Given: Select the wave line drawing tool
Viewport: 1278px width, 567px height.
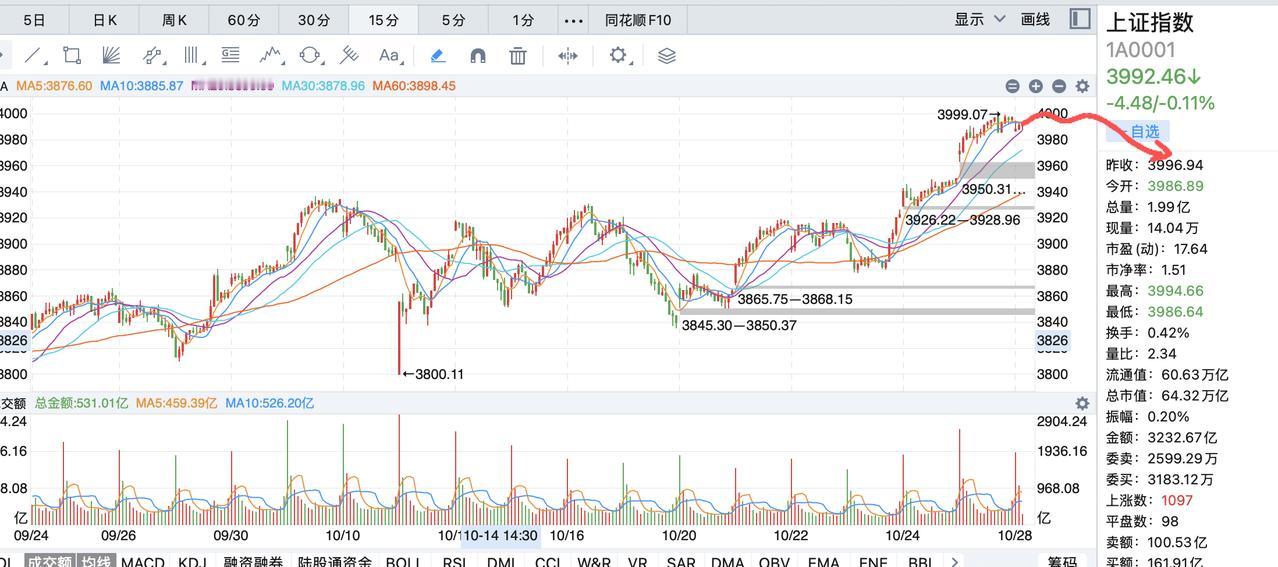Looking at the screenshot, I should 270,55.
